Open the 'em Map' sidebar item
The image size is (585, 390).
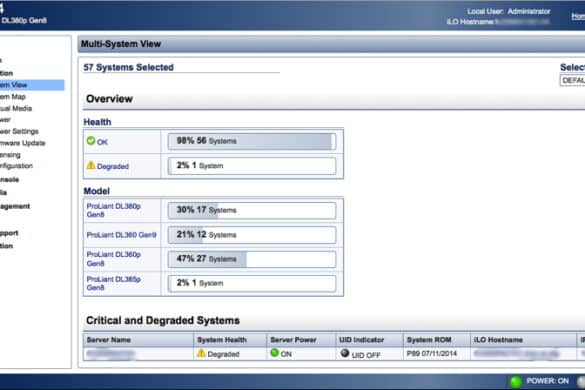pos(13,97)
